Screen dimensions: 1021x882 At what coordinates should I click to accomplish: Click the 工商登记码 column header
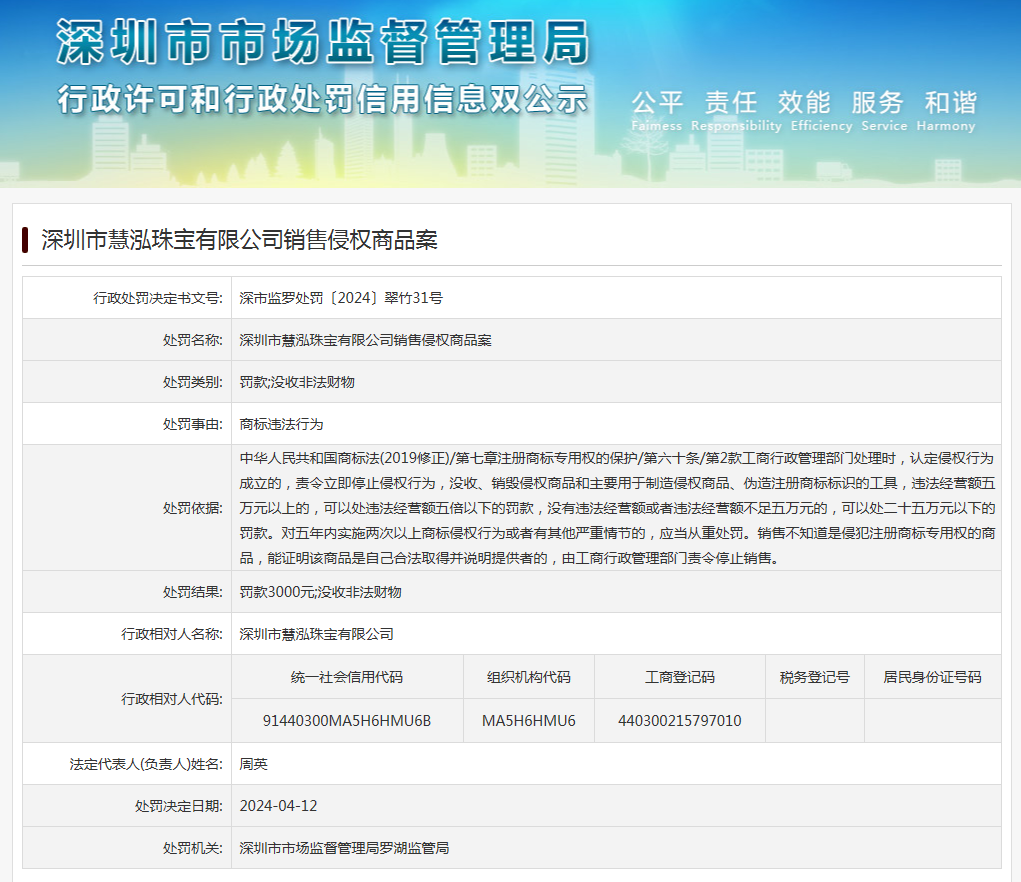pos(680,677)
